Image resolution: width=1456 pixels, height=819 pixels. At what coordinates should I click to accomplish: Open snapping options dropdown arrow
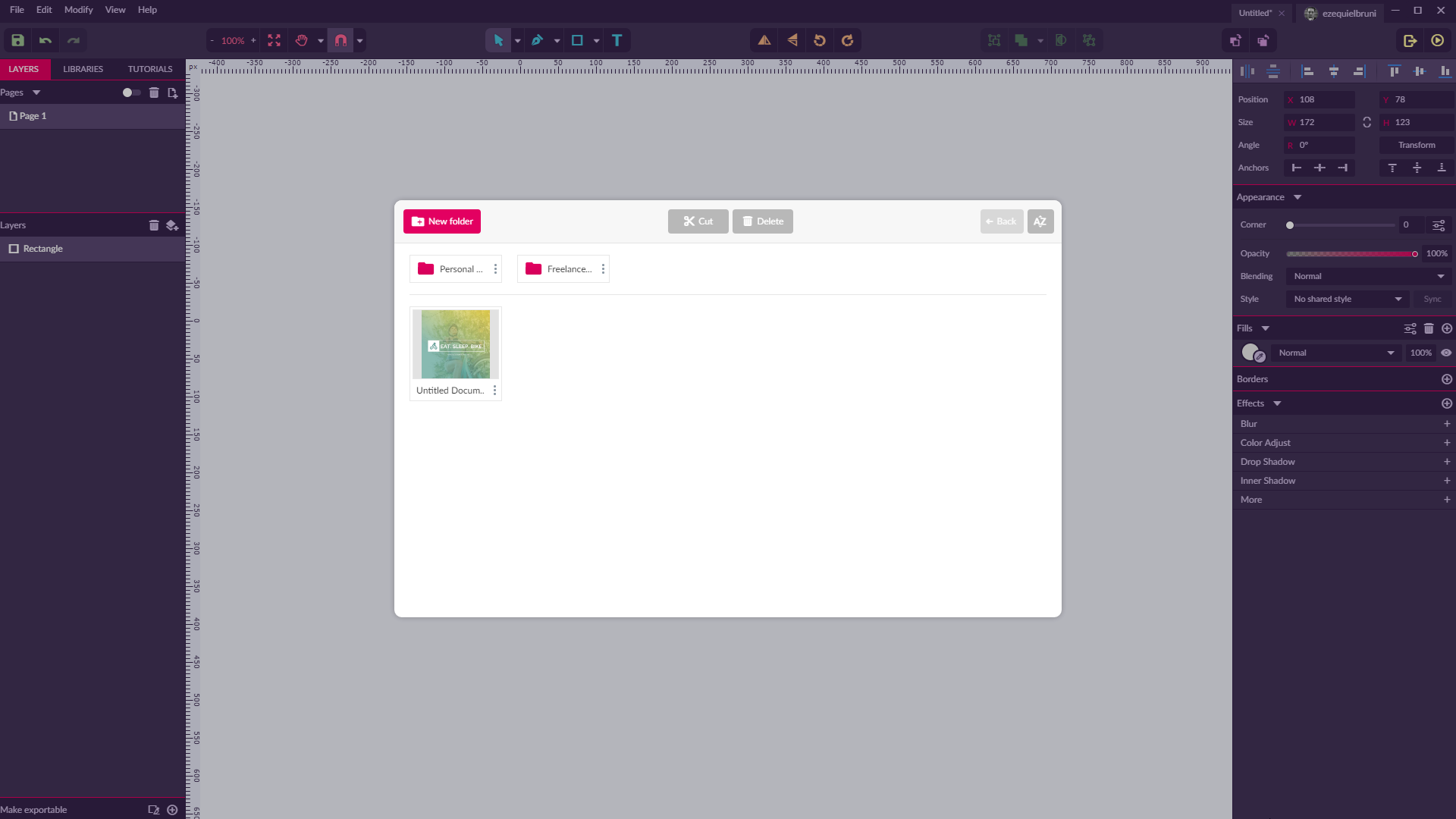coord(360,41)
